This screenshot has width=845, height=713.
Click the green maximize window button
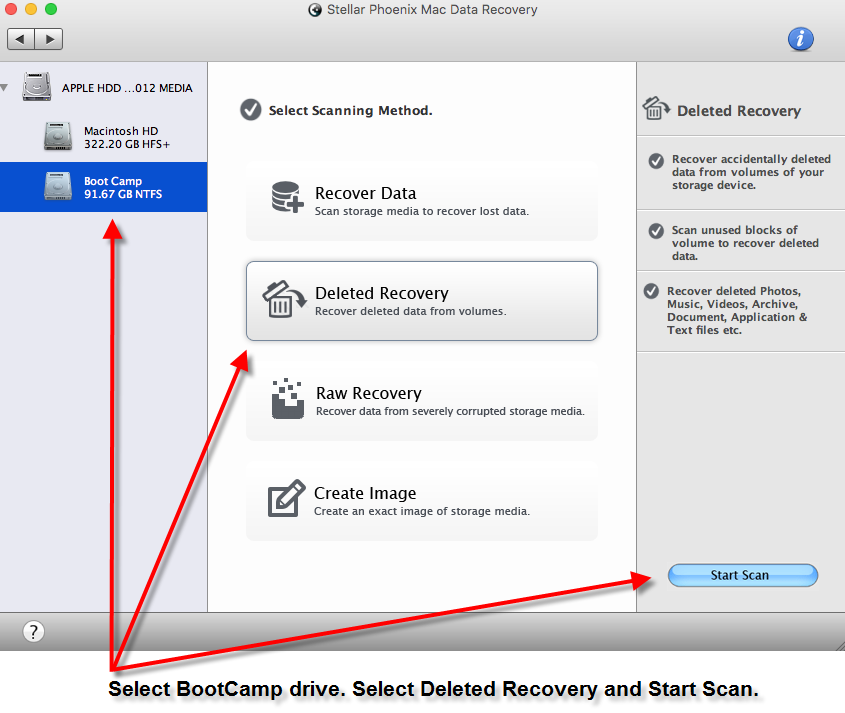(x=51, y=9)
